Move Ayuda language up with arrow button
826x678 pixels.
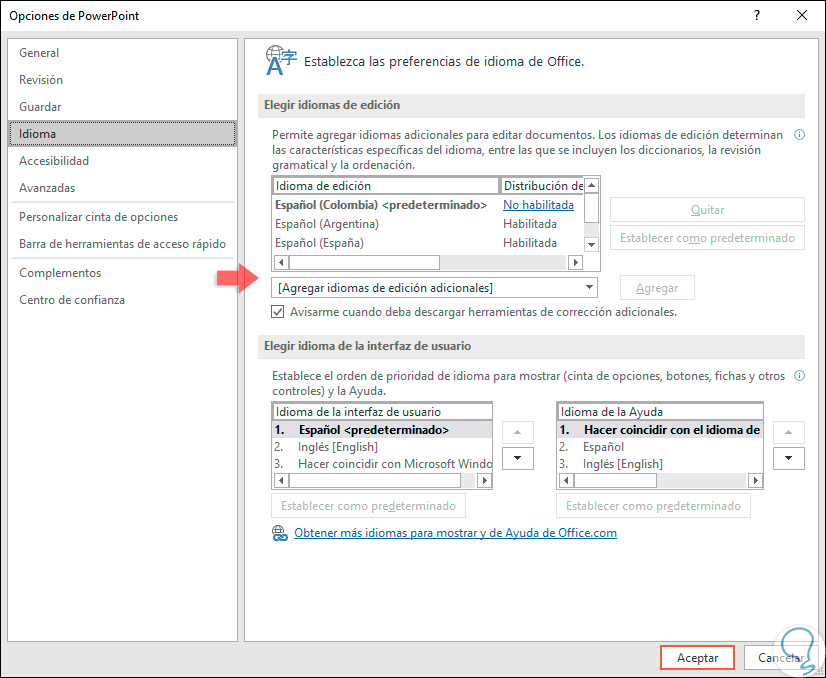point(789,433)
